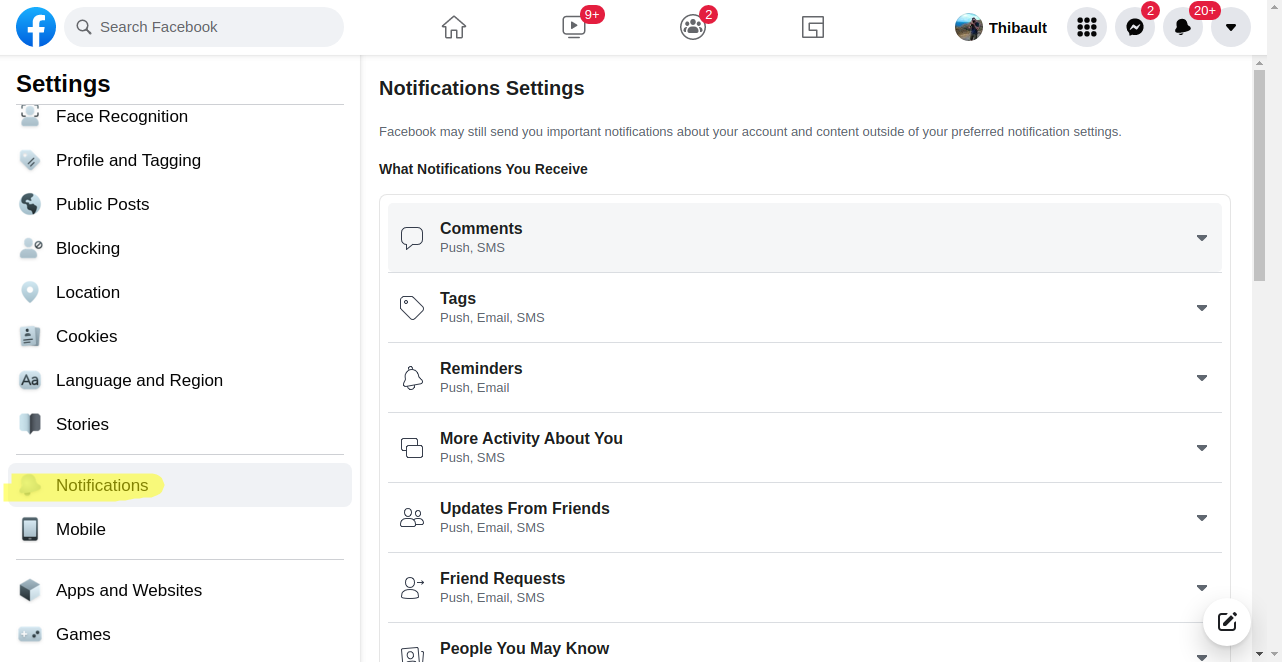Click the Reminders "Push, Email" text
The image size is (1282, 662).
coord(475,388)
